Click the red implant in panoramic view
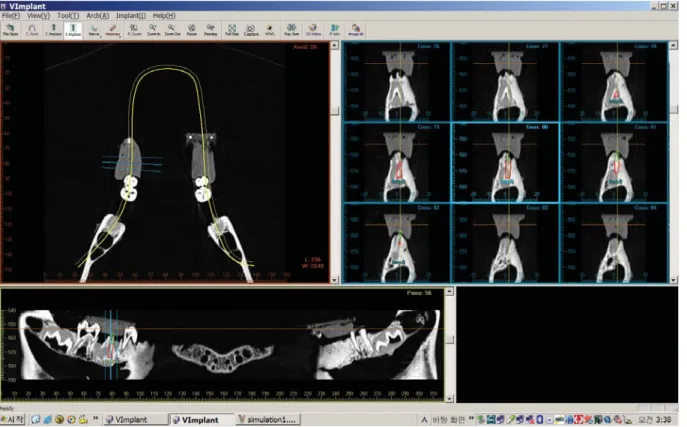687x427 pixels. tap(111, 349)
